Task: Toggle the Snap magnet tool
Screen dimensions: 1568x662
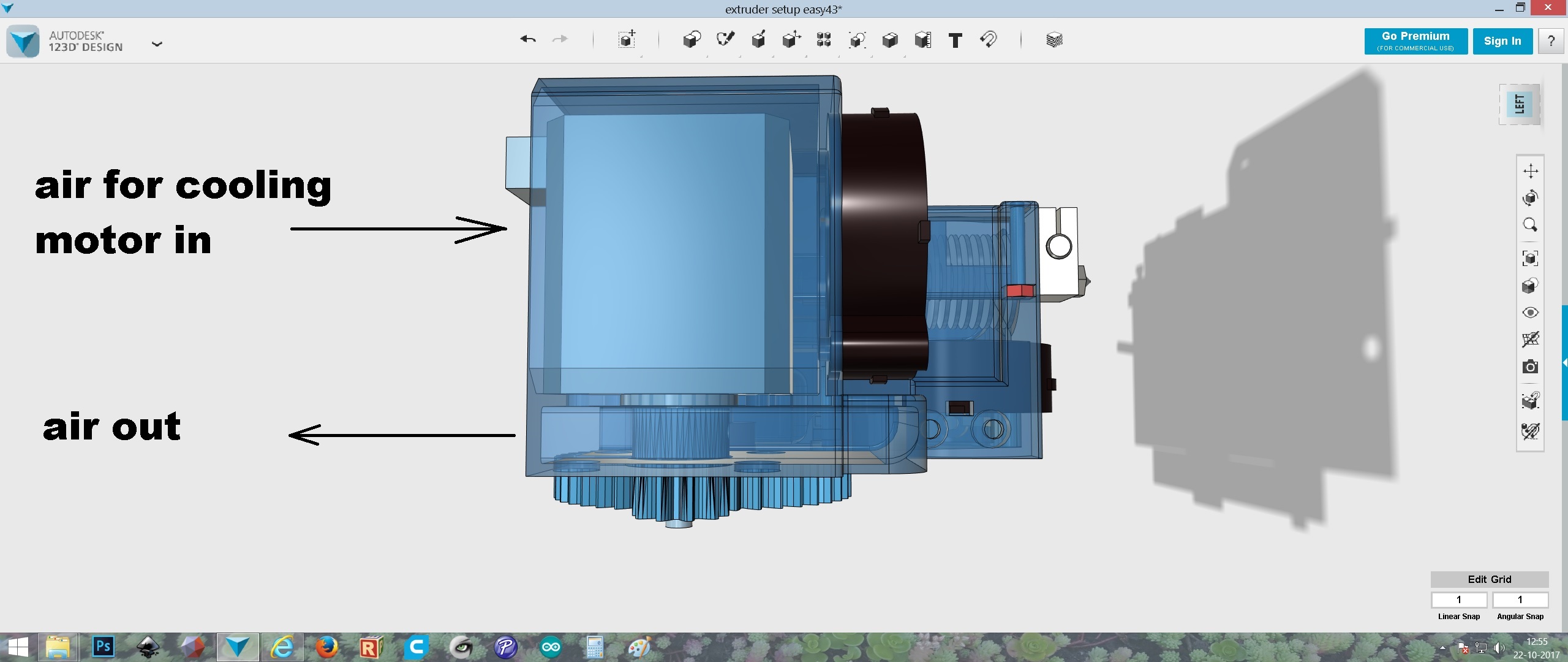Action: (988, 40)
